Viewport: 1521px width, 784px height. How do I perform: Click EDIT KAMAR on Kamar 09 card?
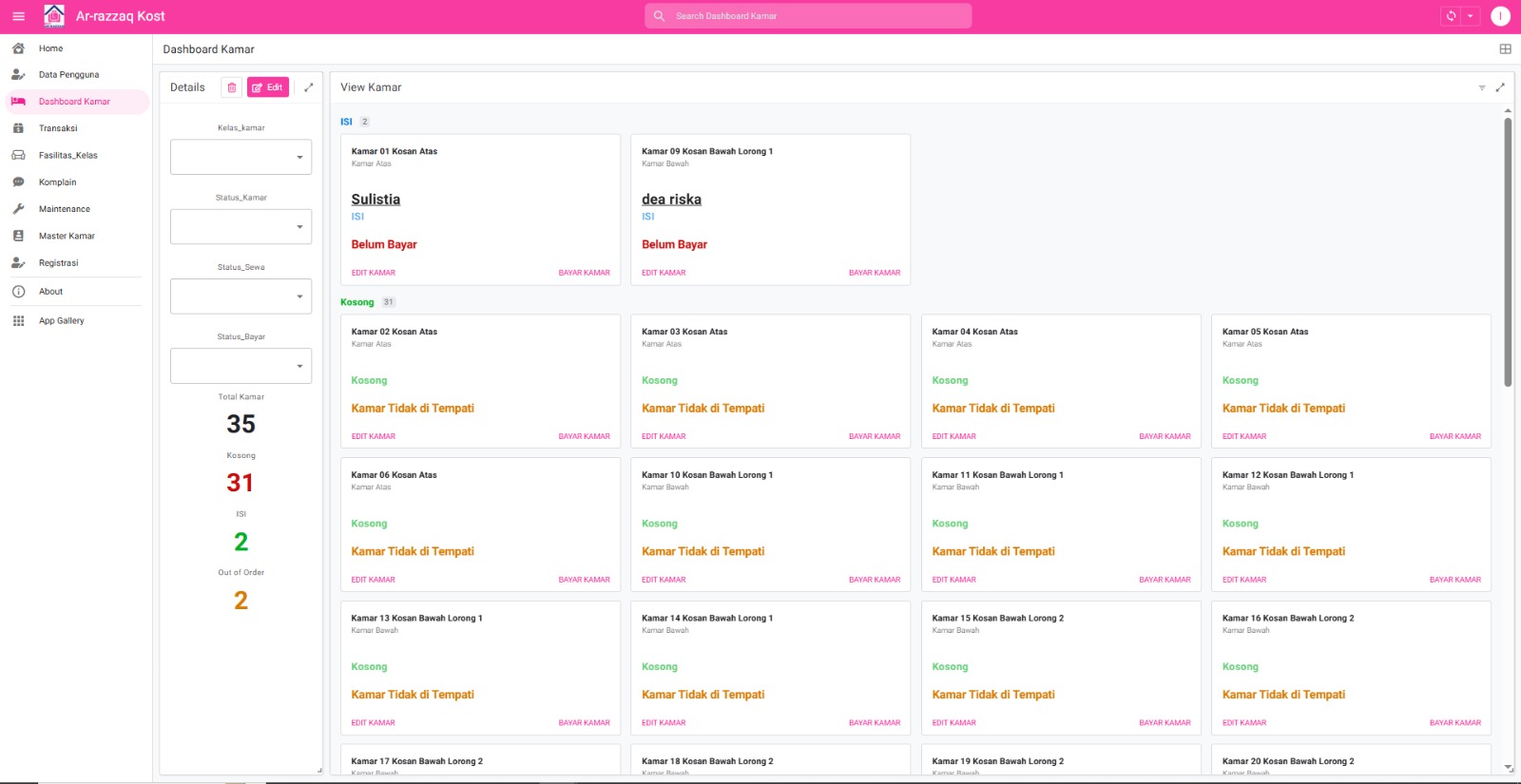(x=664, y=273)
